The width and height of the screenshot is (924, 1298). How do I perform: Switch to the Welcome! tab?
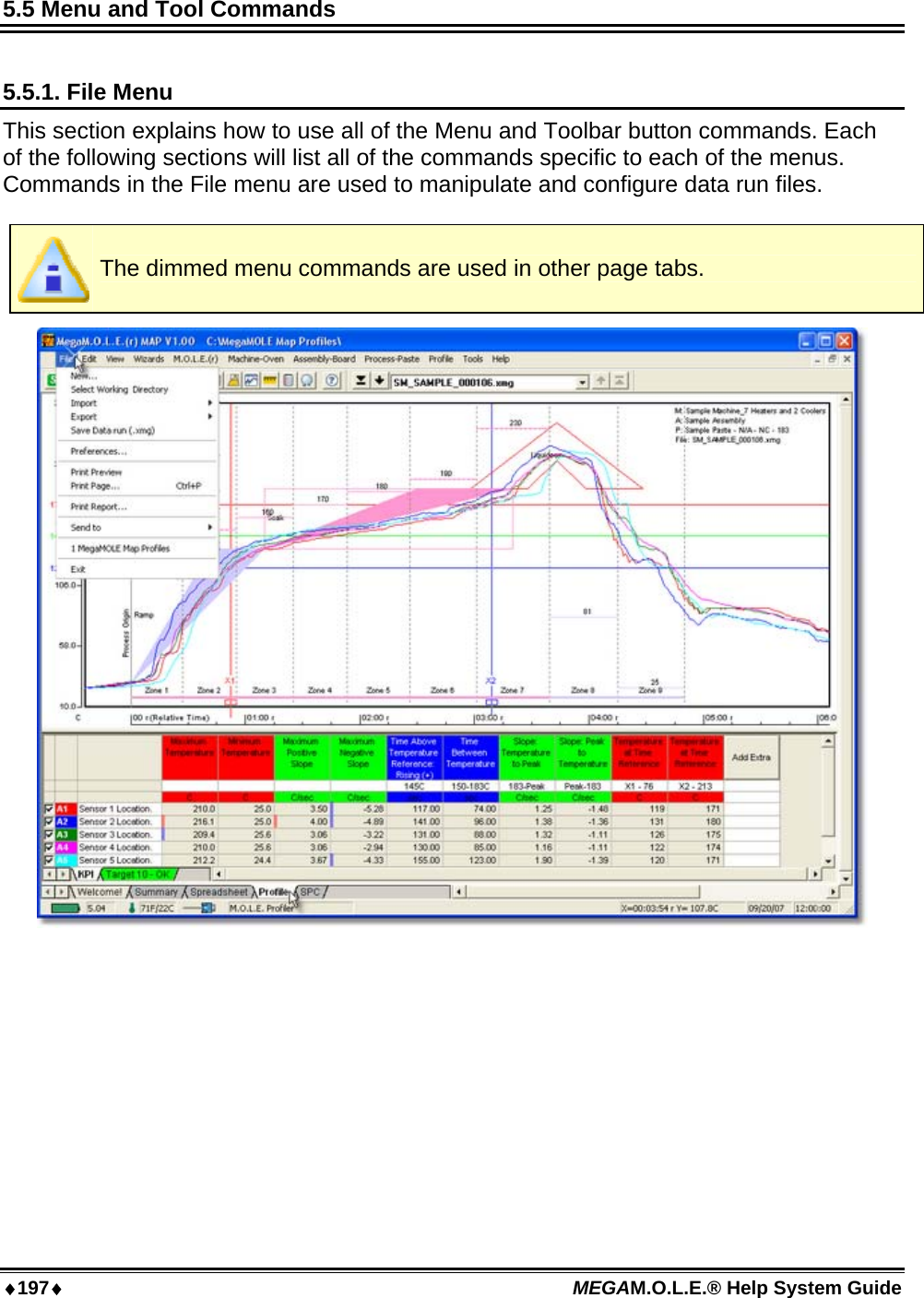99,892
